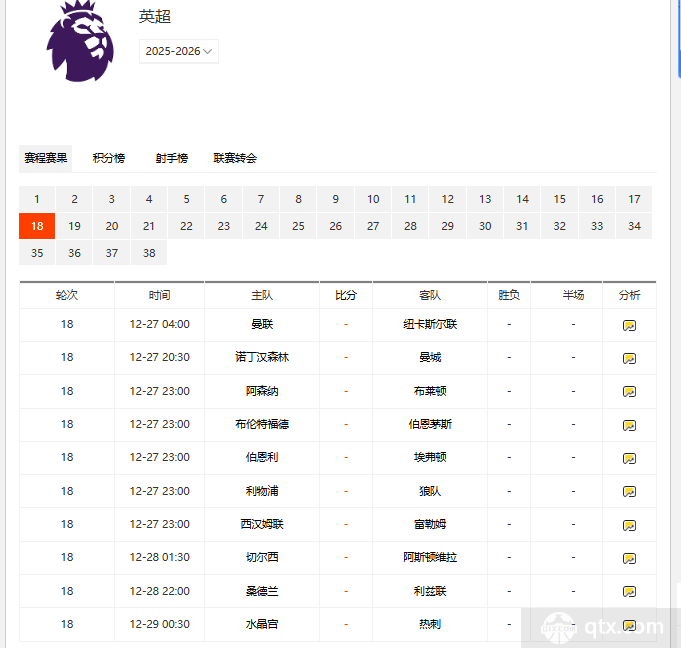This screenshot has height=648, width=681.
Task: Select the 赛程赛果 tab
Action: point(46,158)
